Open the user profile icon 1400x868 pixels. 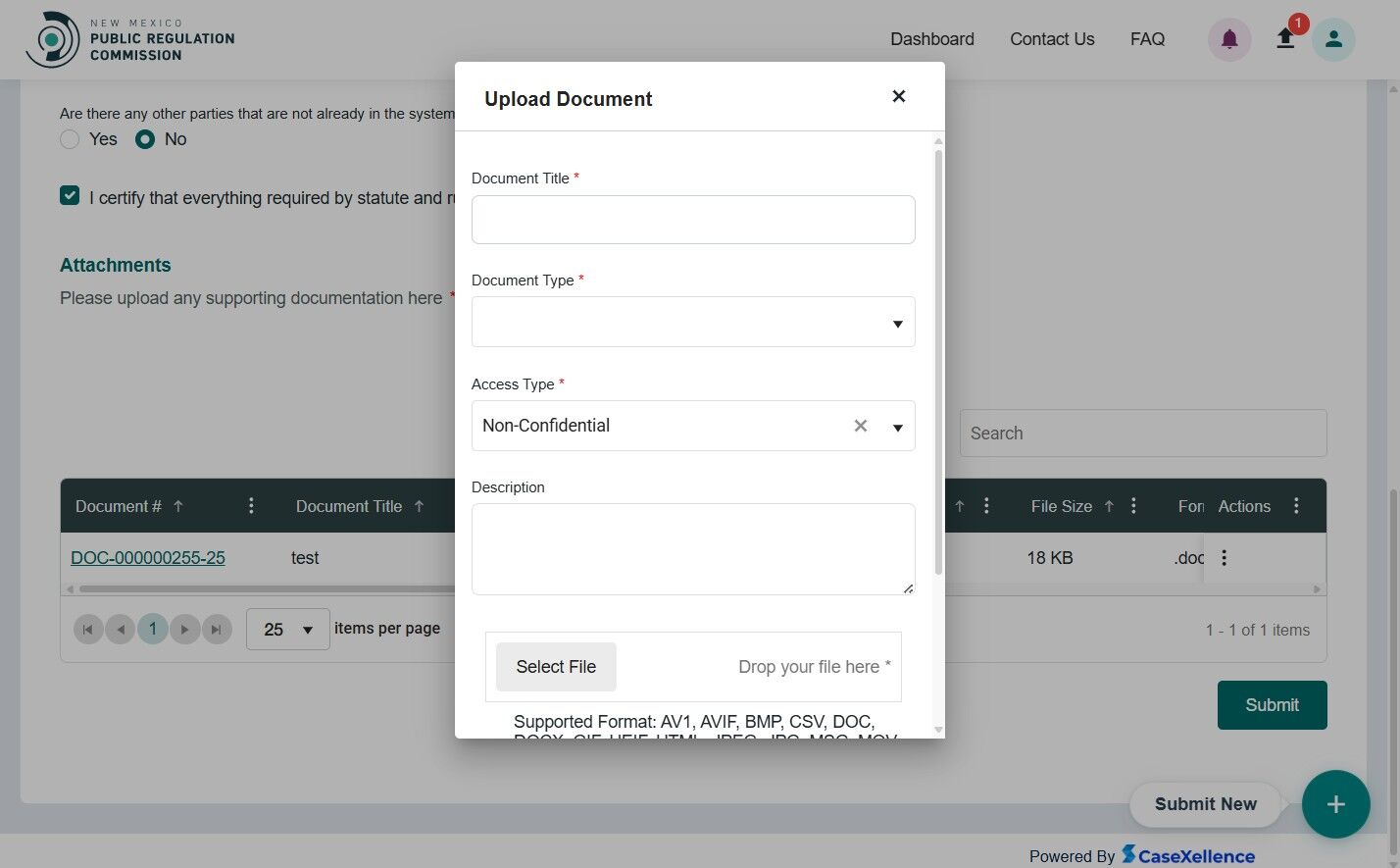tap(1333, 39)
